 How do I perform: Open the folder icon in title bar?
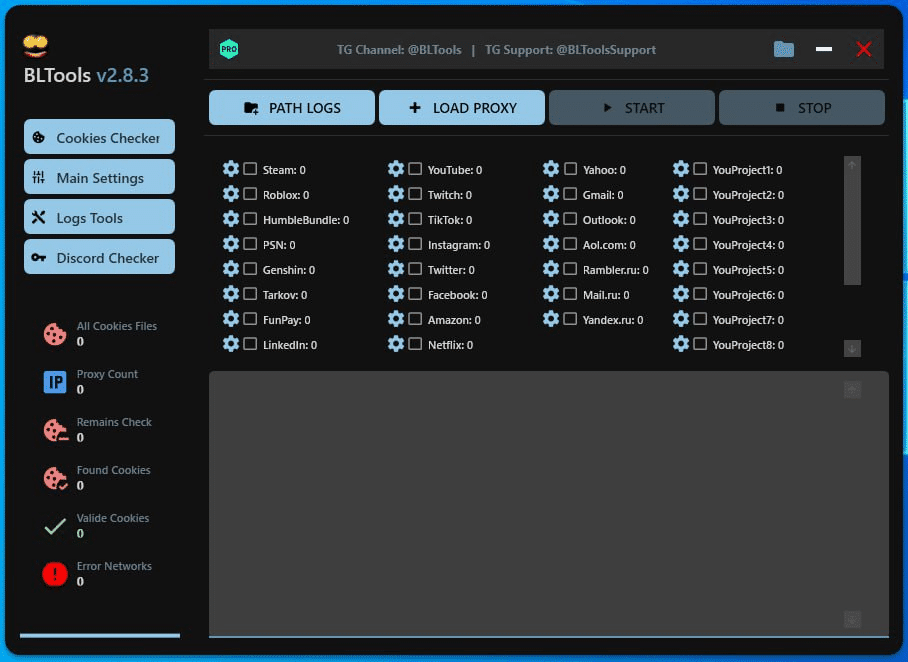(x=784, y=49)
